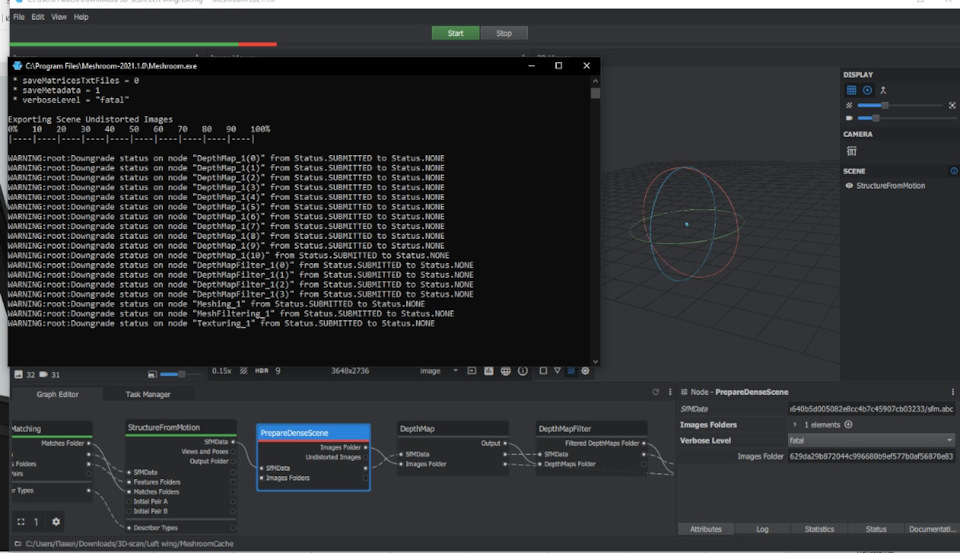The width and height of the screenshot is (960, 553).
Task: Click the MeshroomCache path text in status bar
Action: pyautogui.click(x=129, y=544)
